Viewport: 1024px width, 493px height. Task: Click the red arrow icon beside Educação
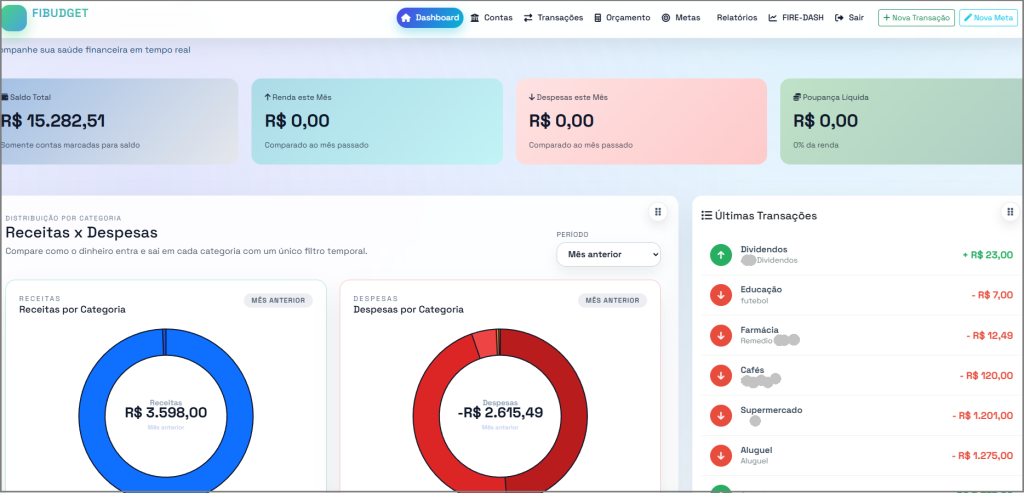coord(720,295)
